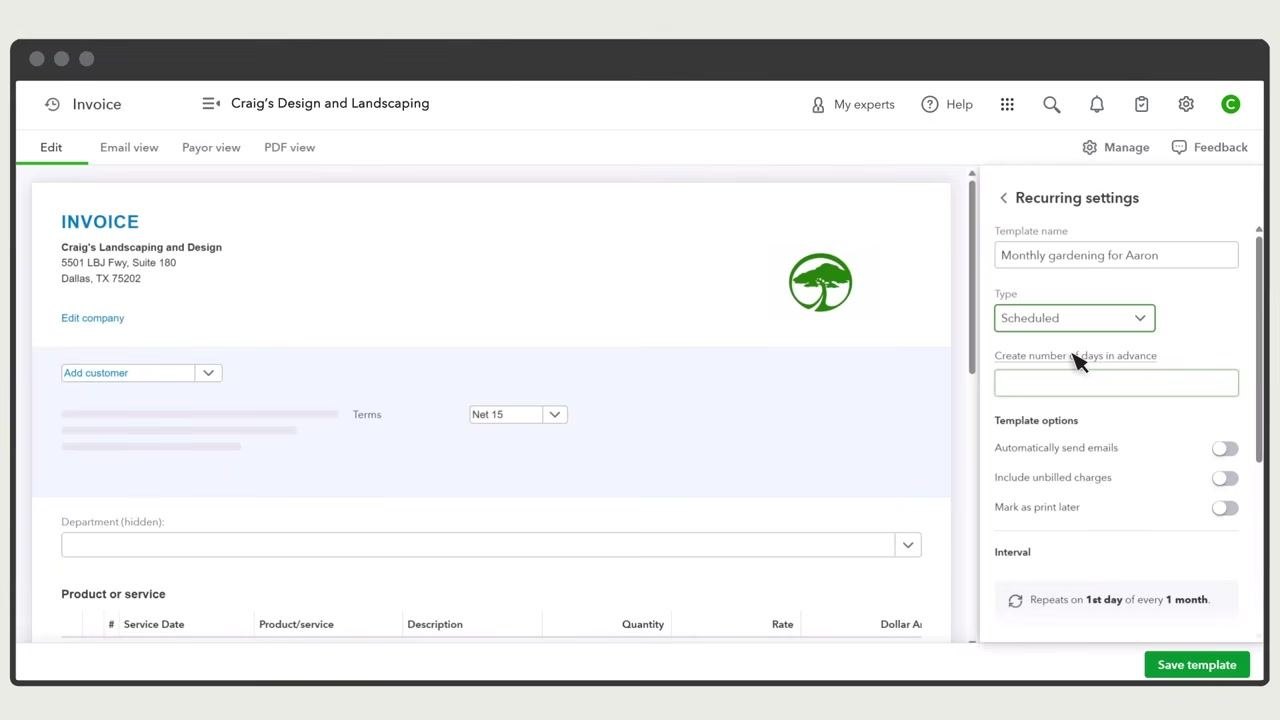Switch to the Edit tab
The width and height of the screenshot is (1280, 720).
(x=51, y=147)
